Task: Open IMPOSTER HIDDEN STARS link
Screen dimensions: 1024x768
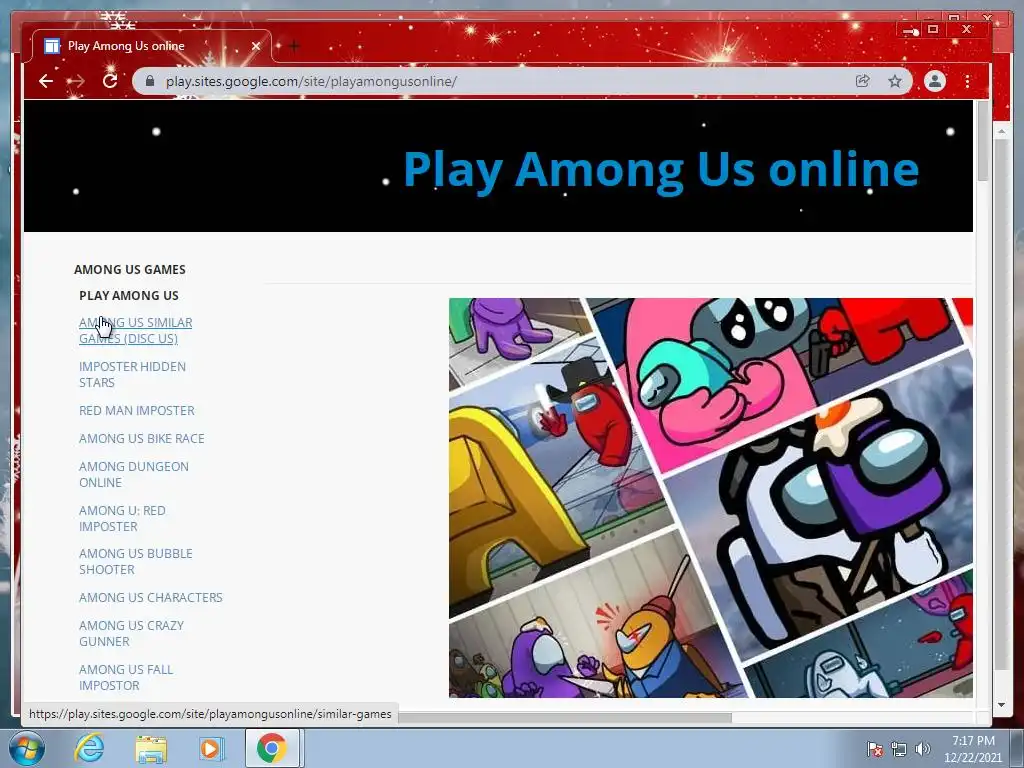Action: (132, 374)
